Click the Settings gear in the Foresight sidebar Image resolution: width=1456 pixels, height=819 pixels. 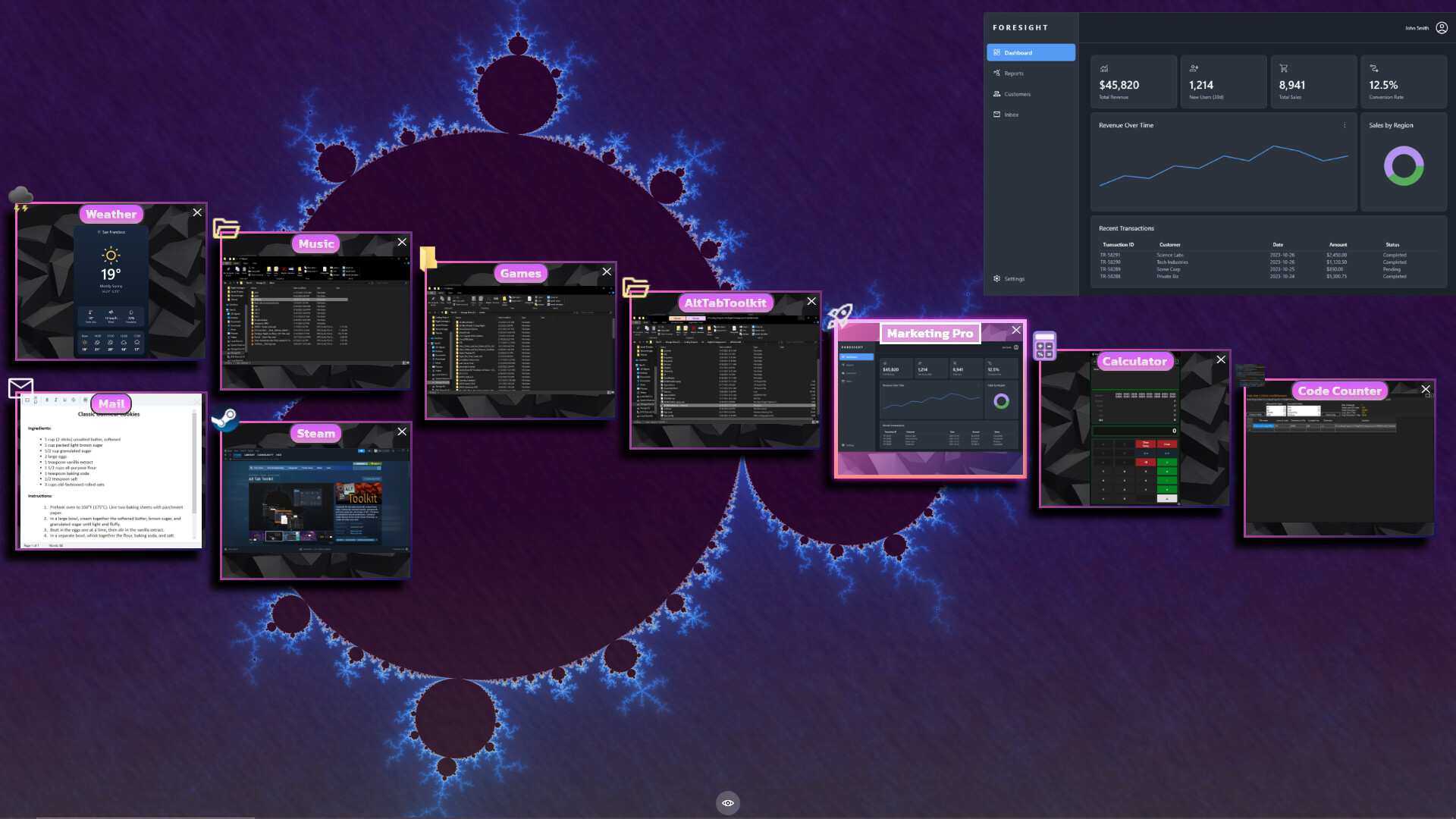1012,279
